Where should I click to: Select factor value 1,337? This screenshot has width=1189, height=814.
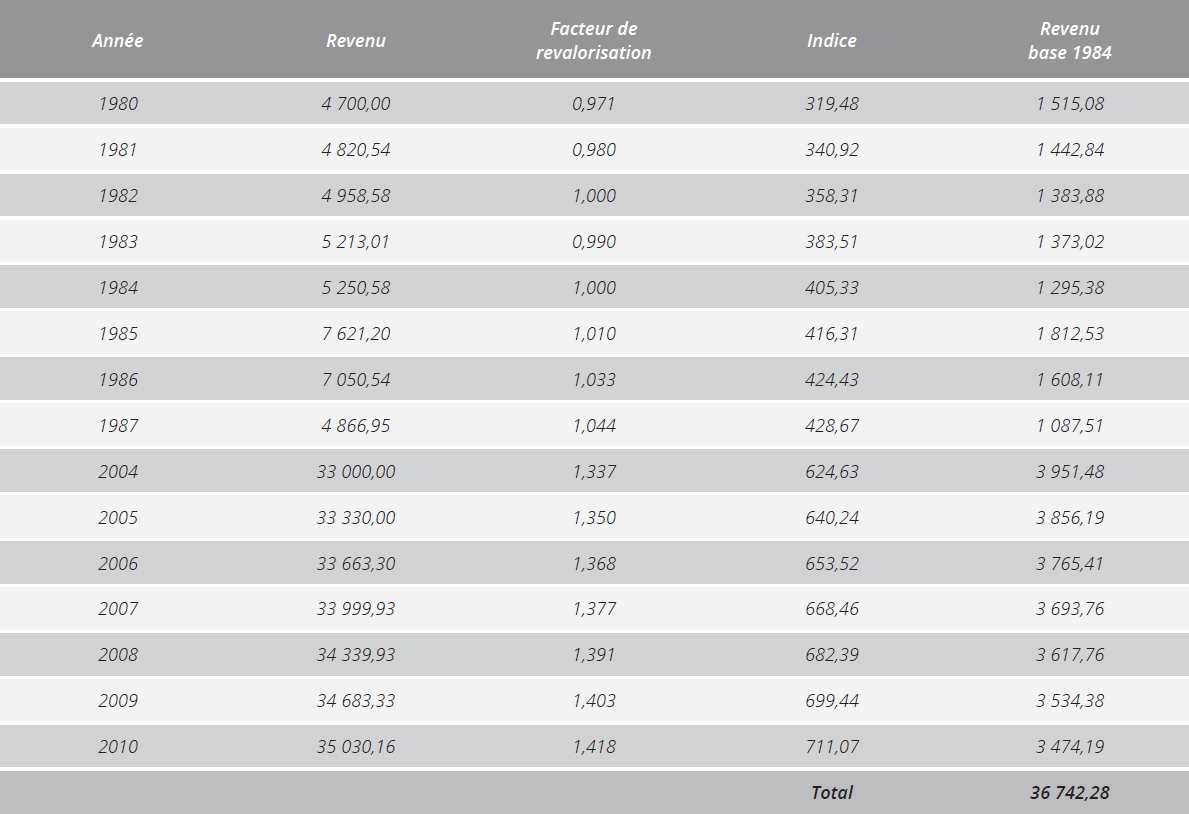point(594,472)
